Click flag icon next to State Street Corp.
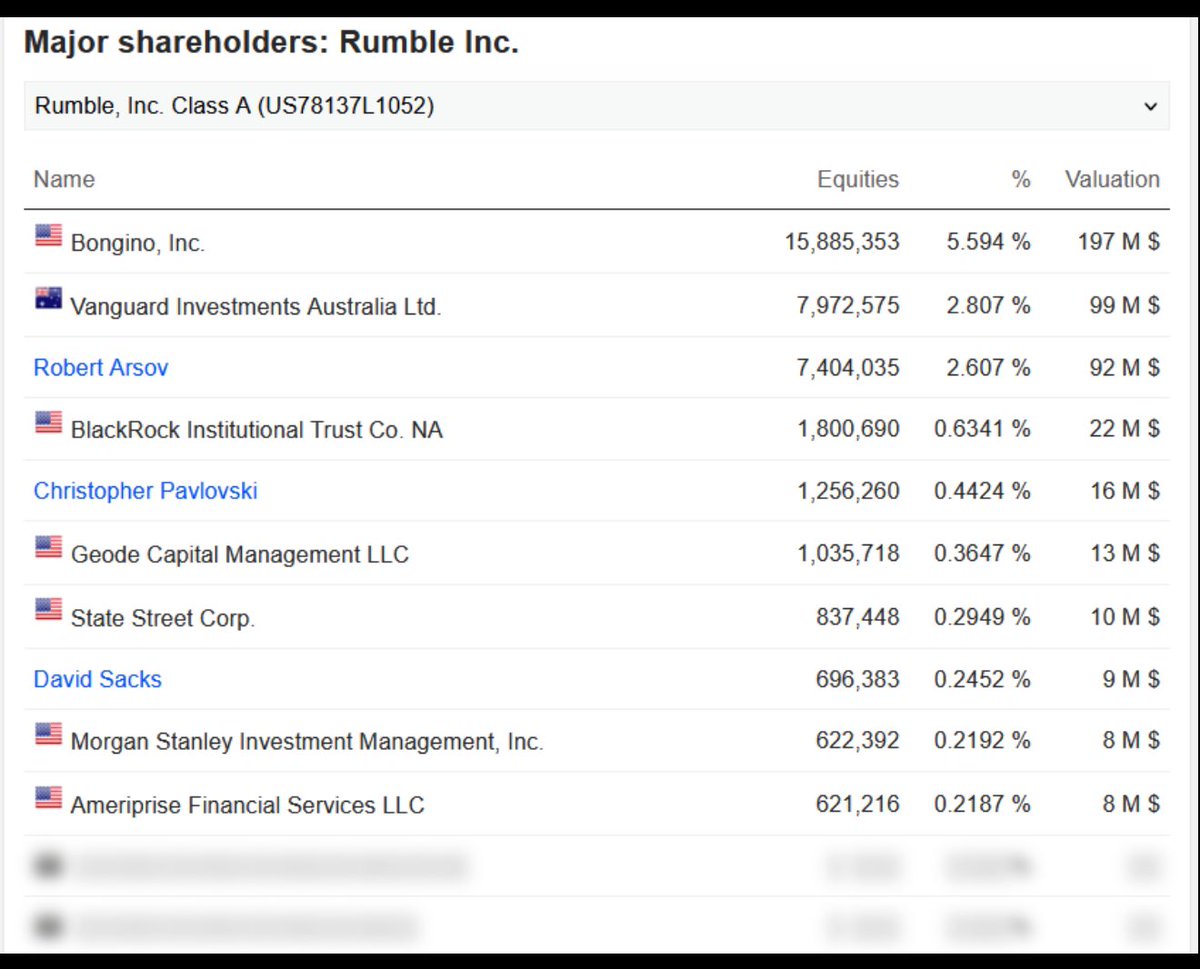 tap(48, 610)
